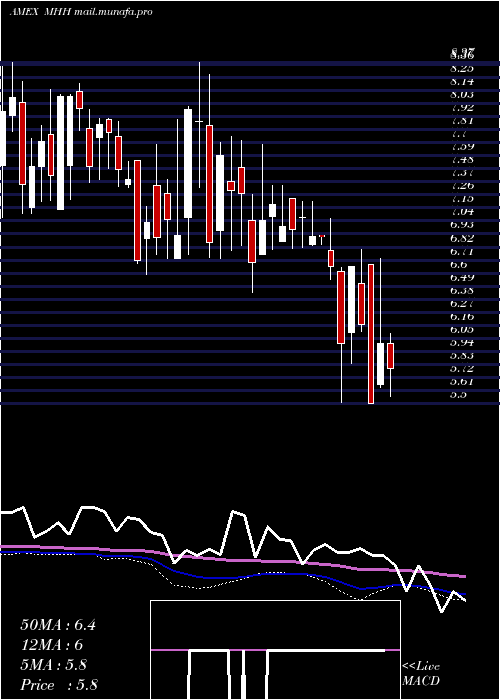
Task: Click the MACD histogram box
Action: tap(275, 650)
